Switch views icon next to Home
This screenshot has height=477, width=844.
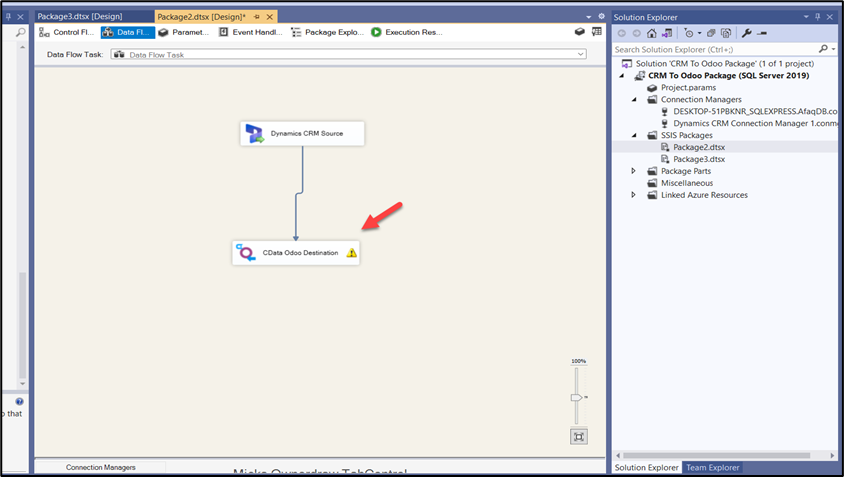pyautogui.click(x=667, y=33)
